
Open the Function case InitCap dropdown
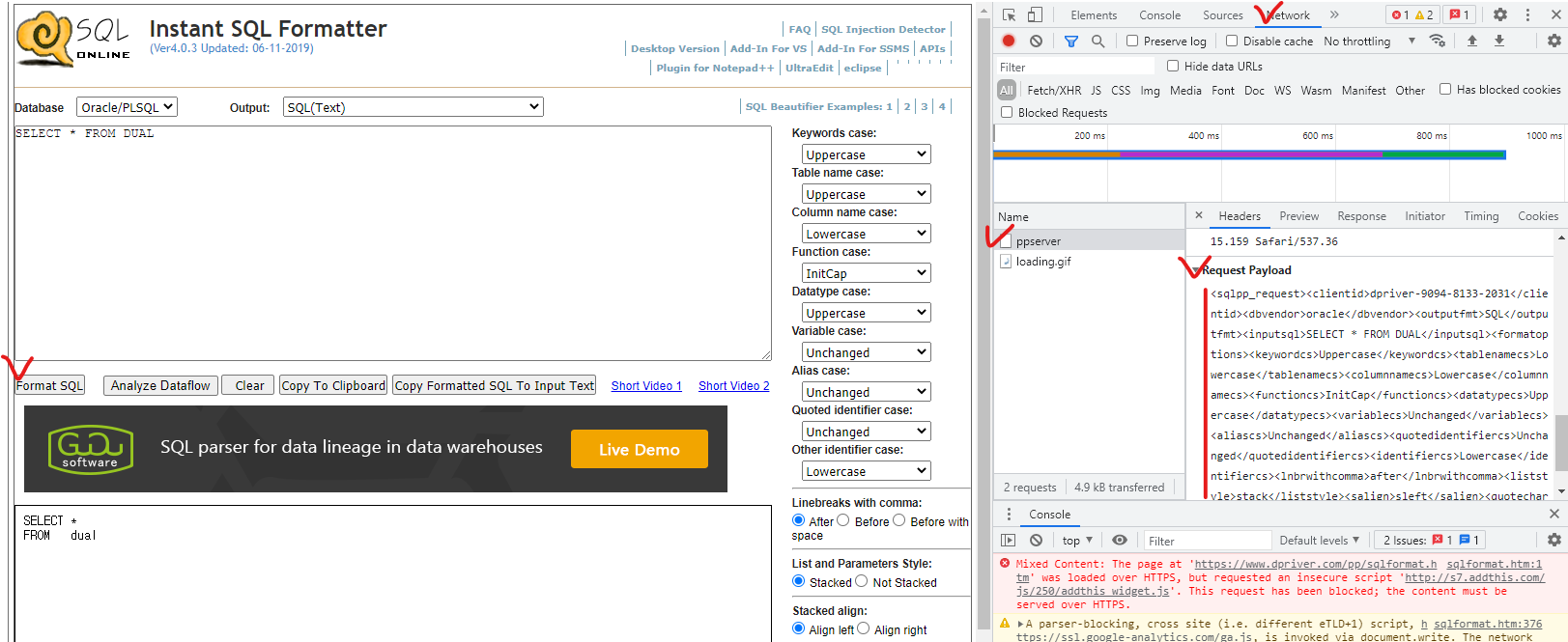click(867, 273)
